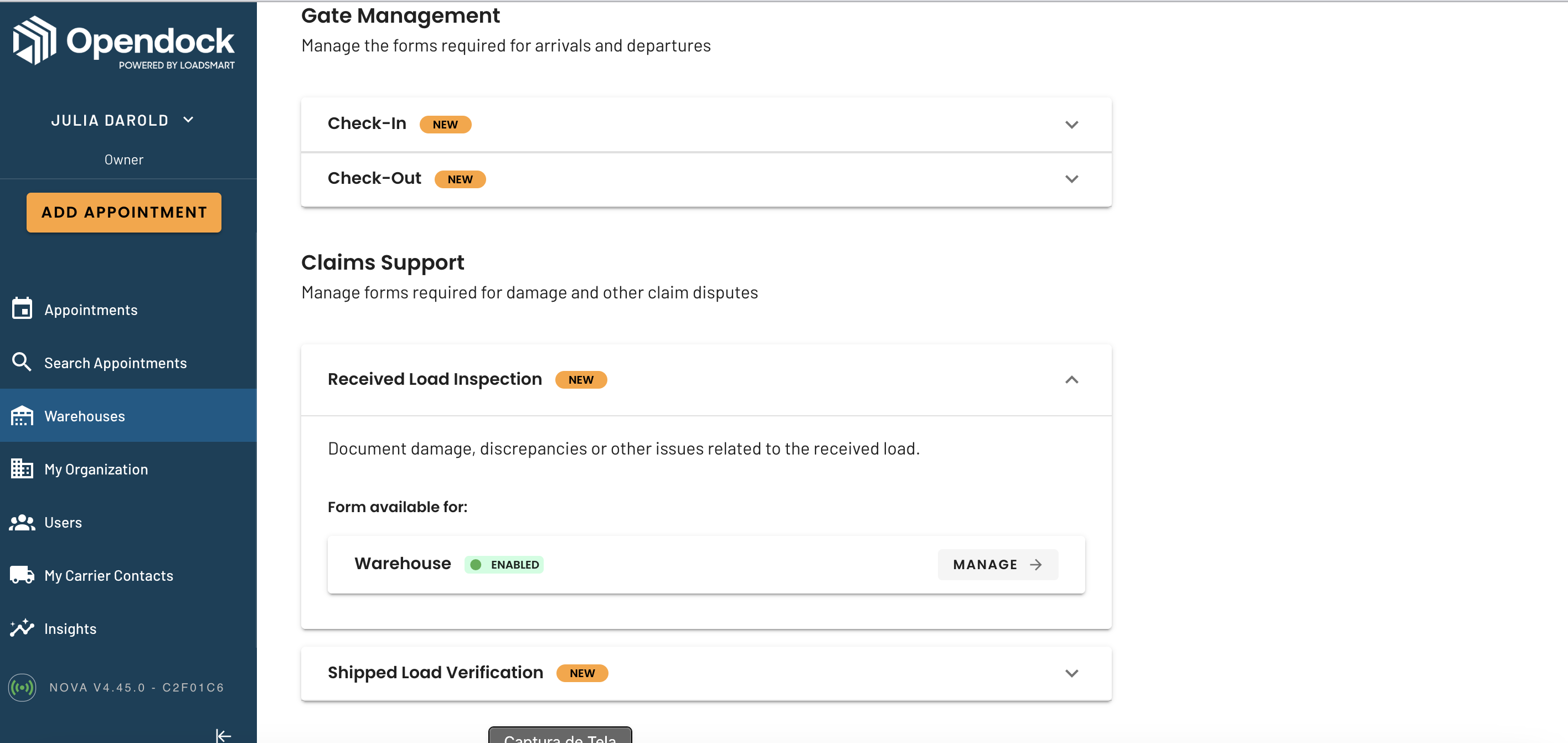
Task: Click the NEW badge beside Check-In
Action: (x=446, y=124)
